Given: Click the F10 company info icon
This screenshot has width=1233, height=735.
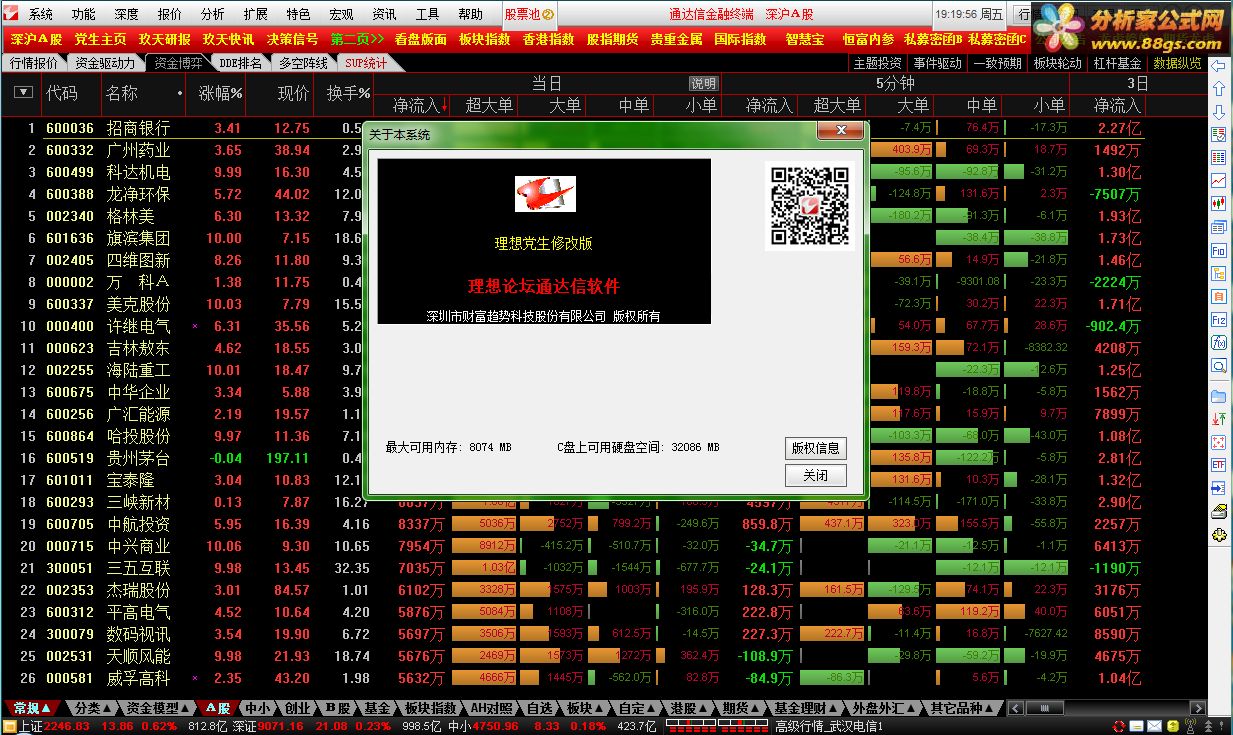Looking at the screenshot, I should 1218,251.
